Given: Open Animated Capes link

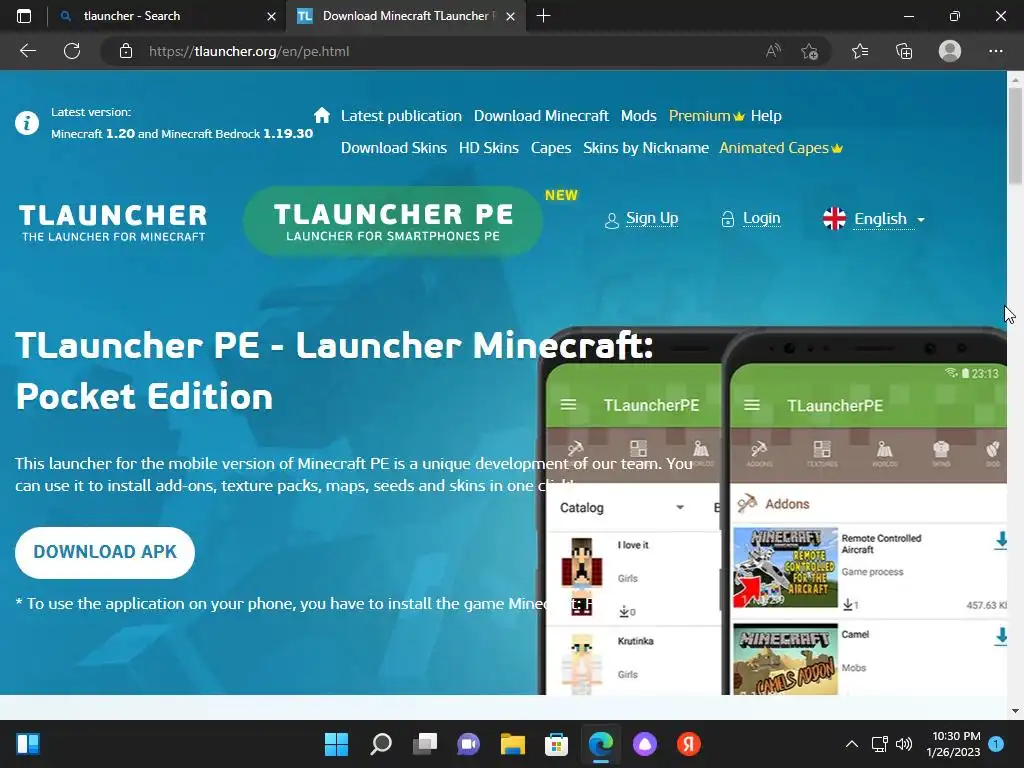Looking at the screenshot, I should [780, 148].
